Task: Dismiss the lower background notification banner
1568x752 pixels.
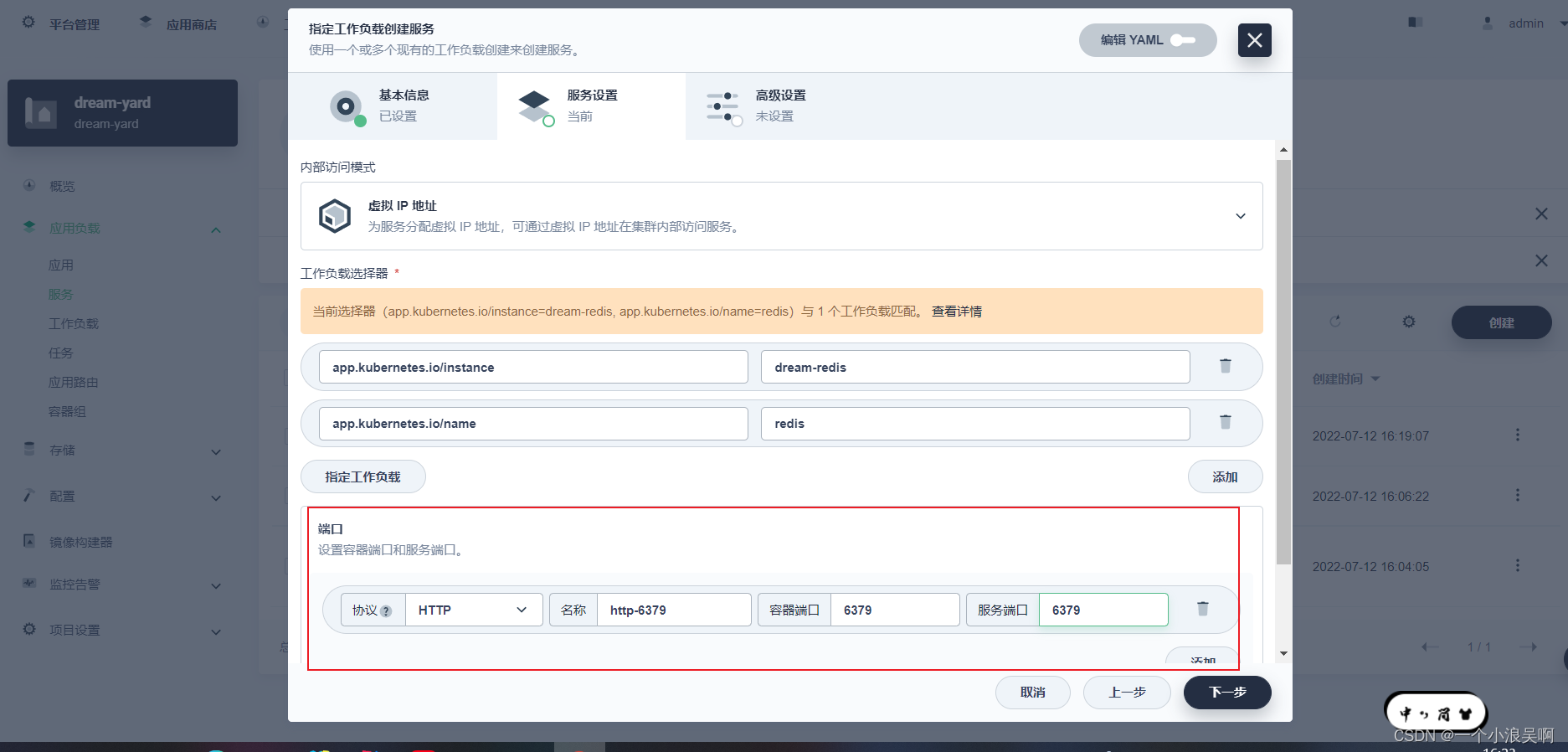Action: (x=1541, y=260)
